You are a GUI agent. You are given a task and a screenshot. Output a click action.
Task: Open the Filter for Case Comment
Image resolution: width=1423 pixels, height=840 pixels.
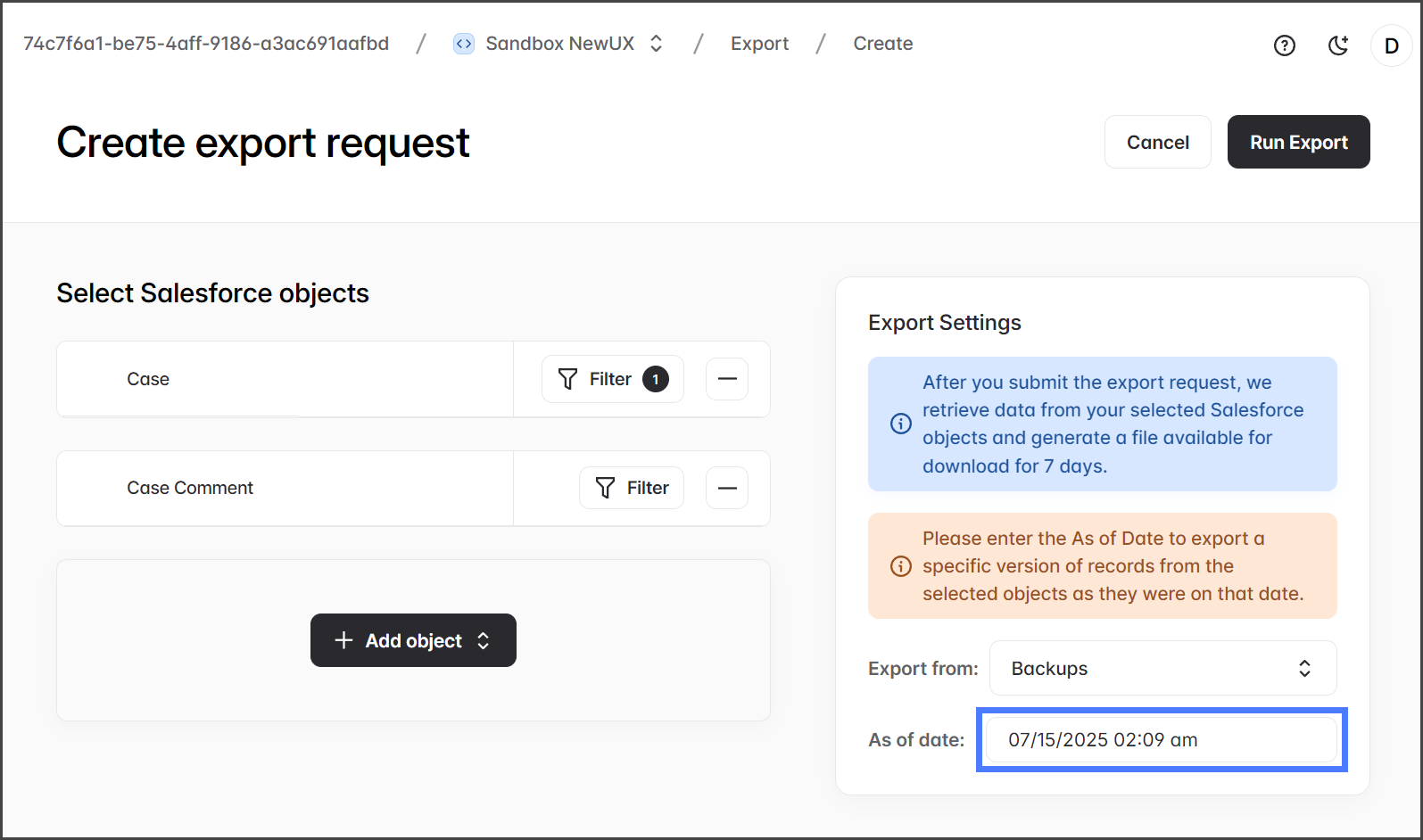[632, 488]
